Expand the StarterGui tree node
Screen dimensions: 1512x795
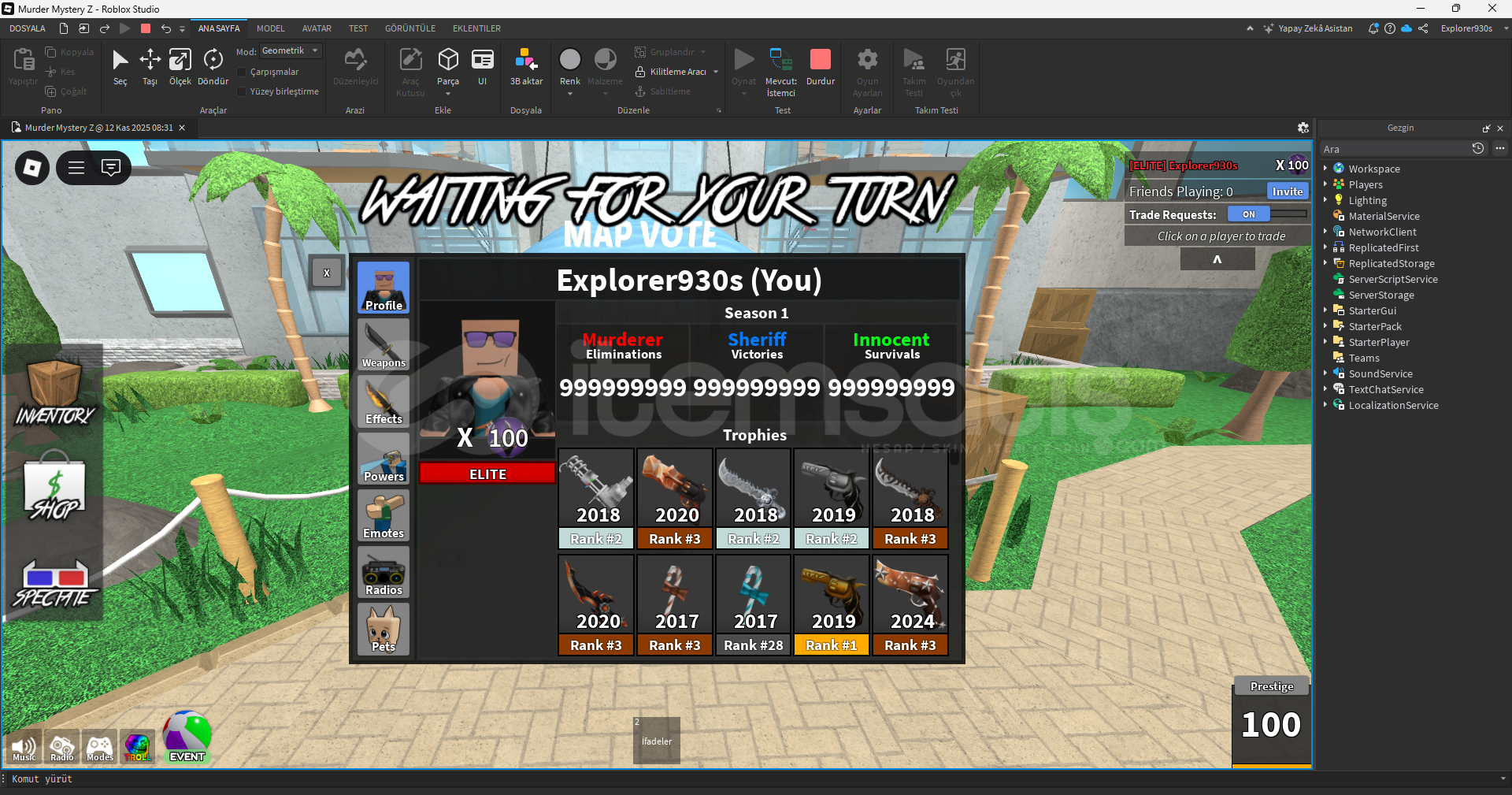1325,310
